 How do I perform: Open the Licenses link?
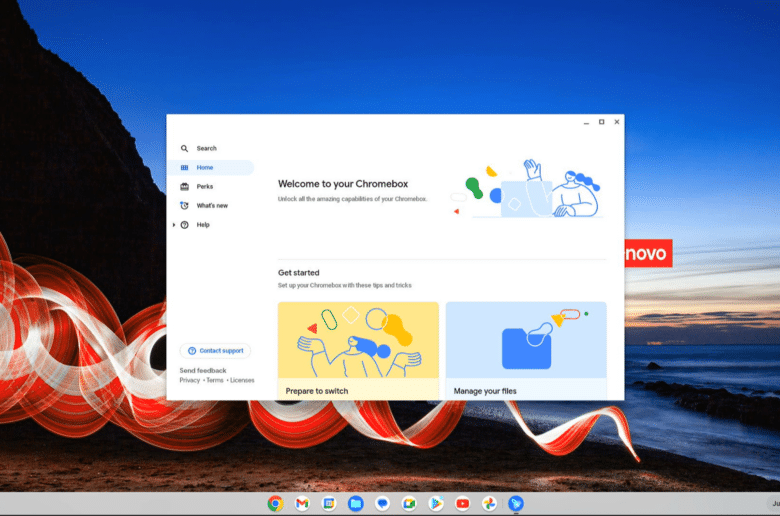(242, 380)
